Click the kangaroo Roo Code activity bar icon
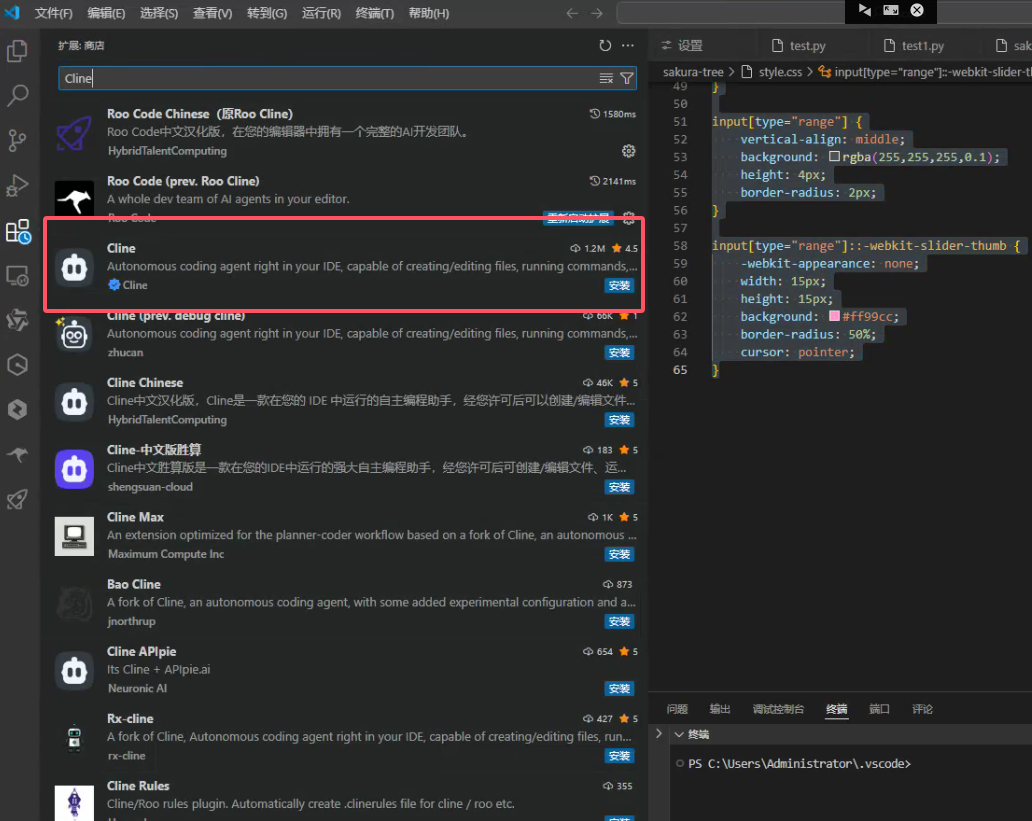The width and height of the screenshot is (1032, 821). pos(18,454)
